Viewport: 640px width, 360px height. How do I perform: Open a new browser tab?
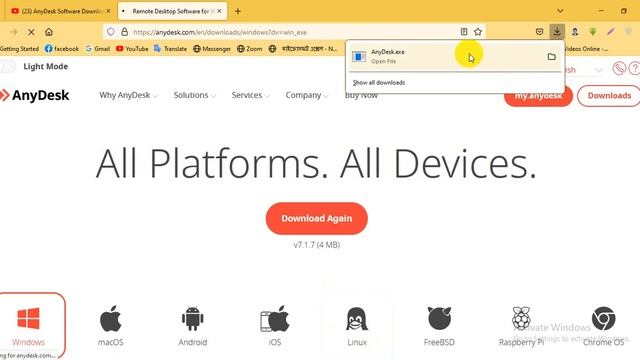point(238,11)
